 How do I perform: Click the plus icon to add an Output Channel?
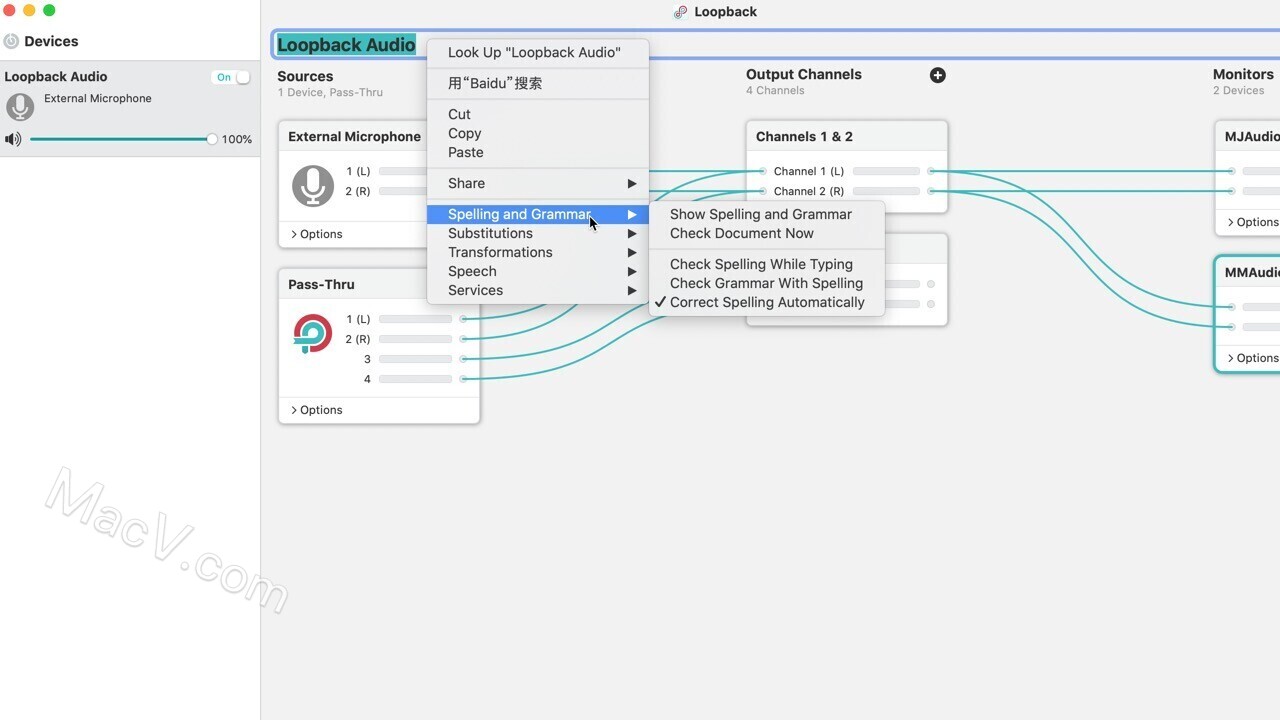click(x=937, y=75)
